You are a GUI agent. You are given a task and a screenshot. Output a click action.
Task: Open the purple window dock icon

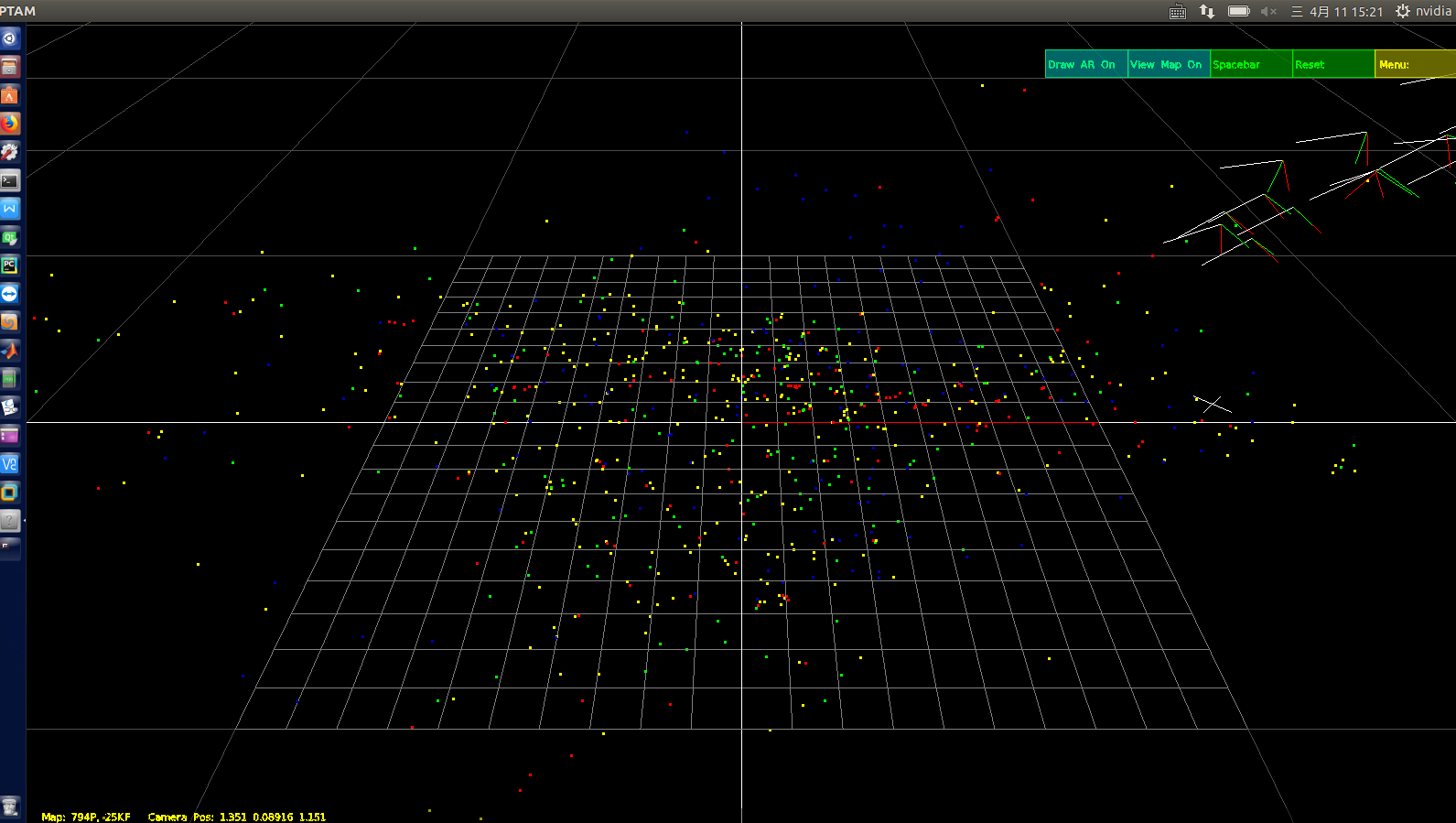pyautogui.click(x=9, y=436)
